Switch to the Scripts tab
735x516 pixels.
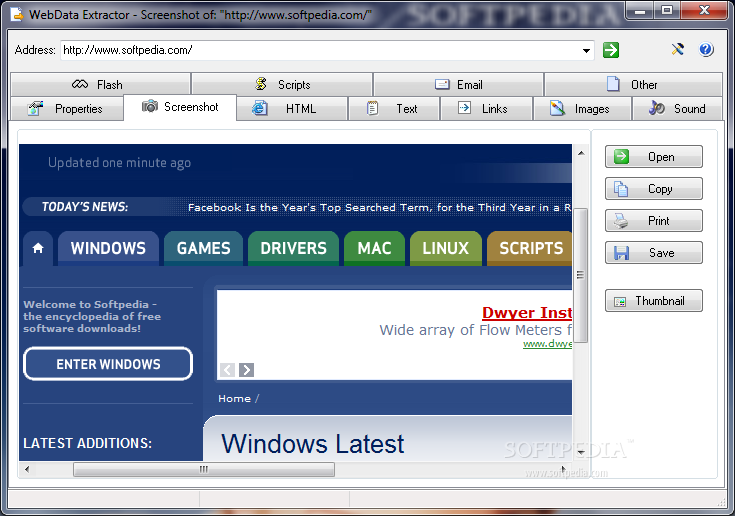click(x=282, y=84)
